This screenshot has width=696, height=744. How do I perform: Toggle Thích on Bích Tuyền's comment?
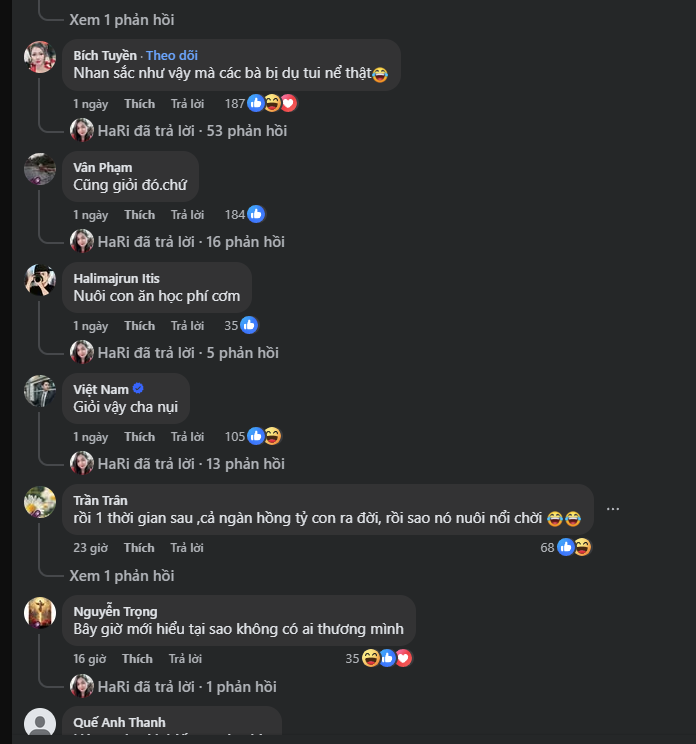139,103
